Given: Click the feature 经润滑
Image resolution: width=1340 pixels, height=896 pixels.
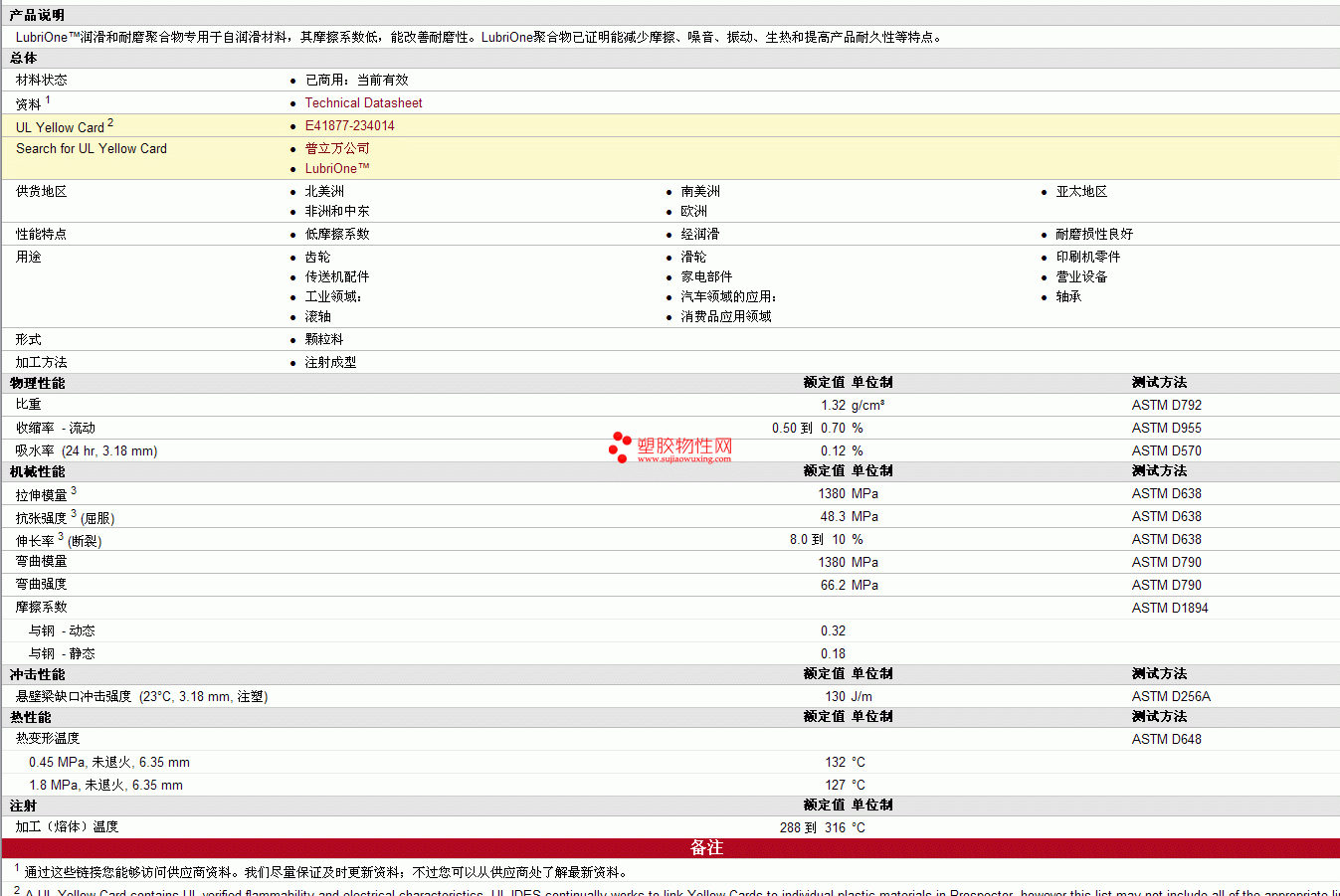Looking at the screenshot, I should (700, 234).
